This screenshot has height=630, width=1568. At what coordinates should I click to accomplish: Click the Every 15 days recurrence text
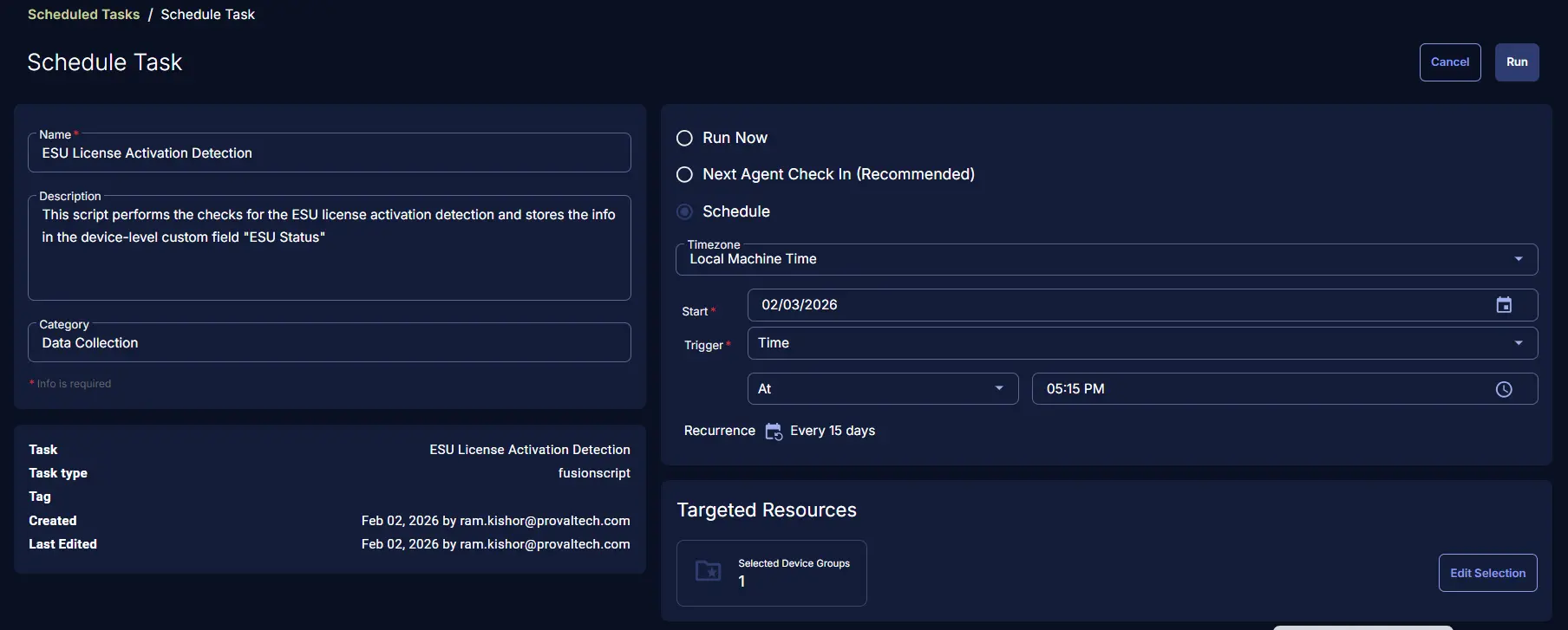coord(832,432)
